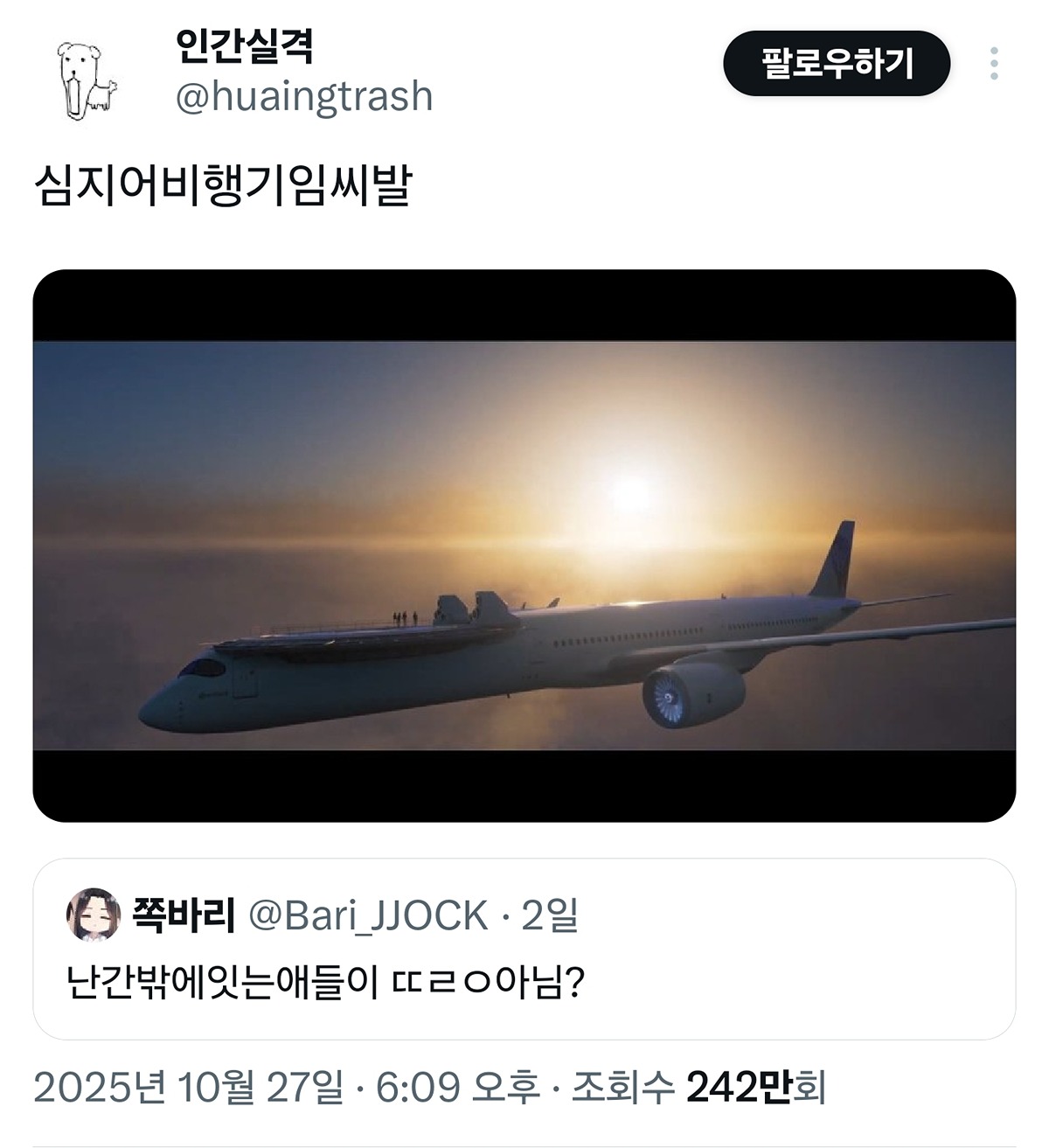The height and width of the screenshot is (1148, 1049).
Task: Open the 인간실격 profile avatar
Action: pos(87,80)
